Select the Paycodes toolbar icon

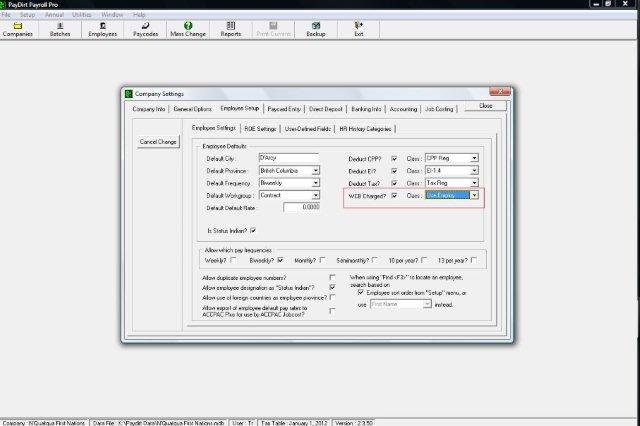click(x=145, y=29)
